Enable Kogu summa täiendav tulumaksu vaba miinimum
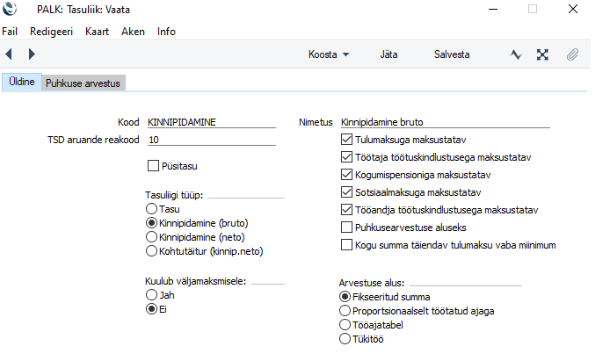This screenshot has width=610, height=361. pyautogui.click(x=346, y=245)
